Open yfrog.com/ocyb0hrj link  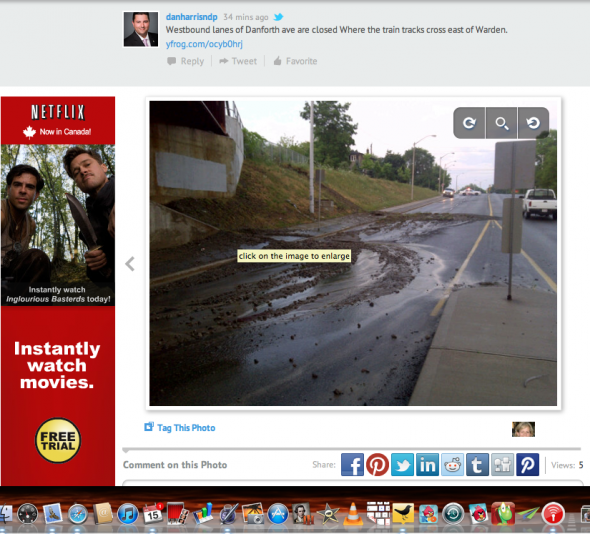click(x=204, y=44)
